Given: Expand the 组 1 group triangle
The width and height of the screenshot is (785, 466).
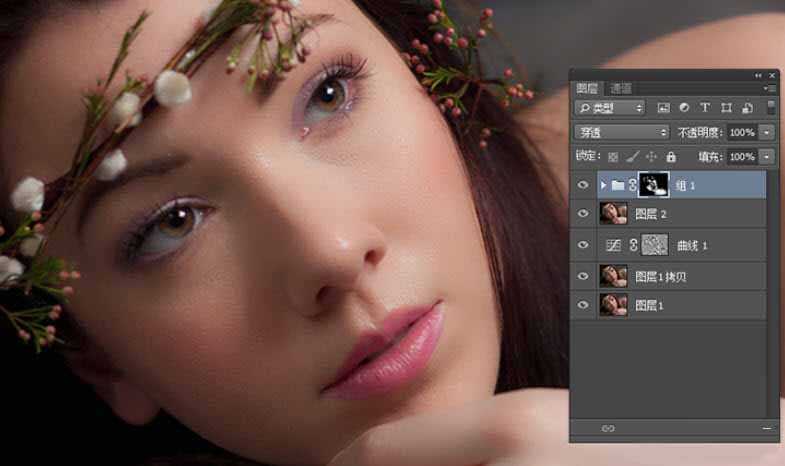Looking at the screenshot, I should (603, 185).
